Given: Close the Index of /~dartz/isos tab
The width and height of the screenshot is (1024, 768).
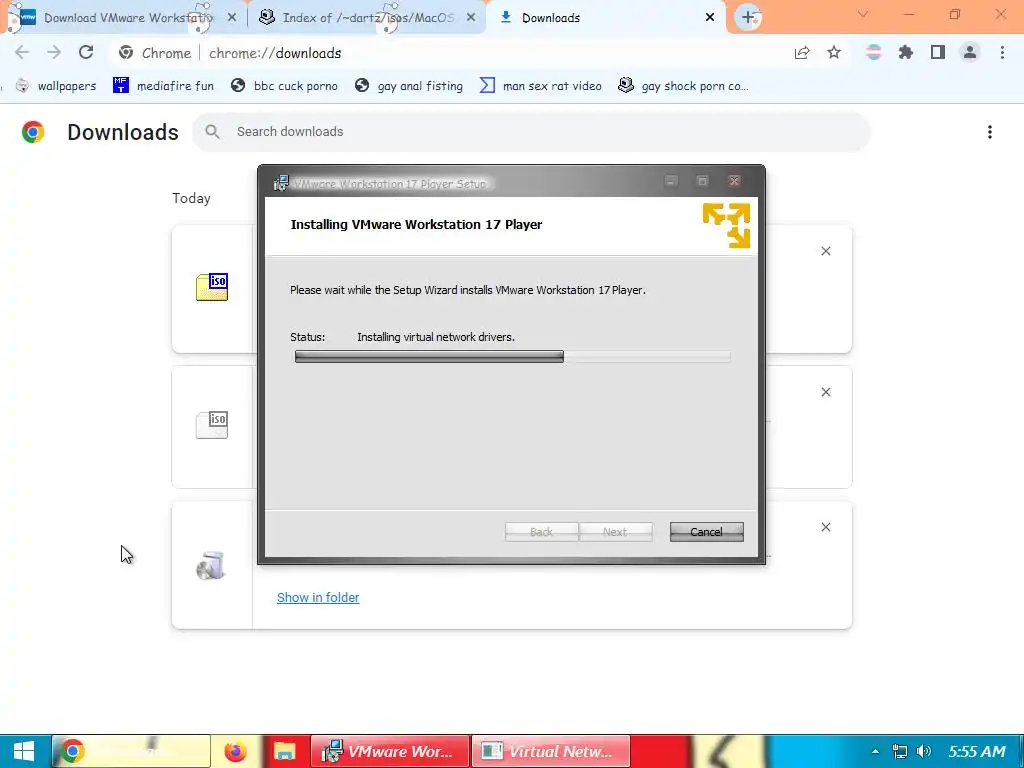Looking at the screenshot, I should click(x=471, y=18).
